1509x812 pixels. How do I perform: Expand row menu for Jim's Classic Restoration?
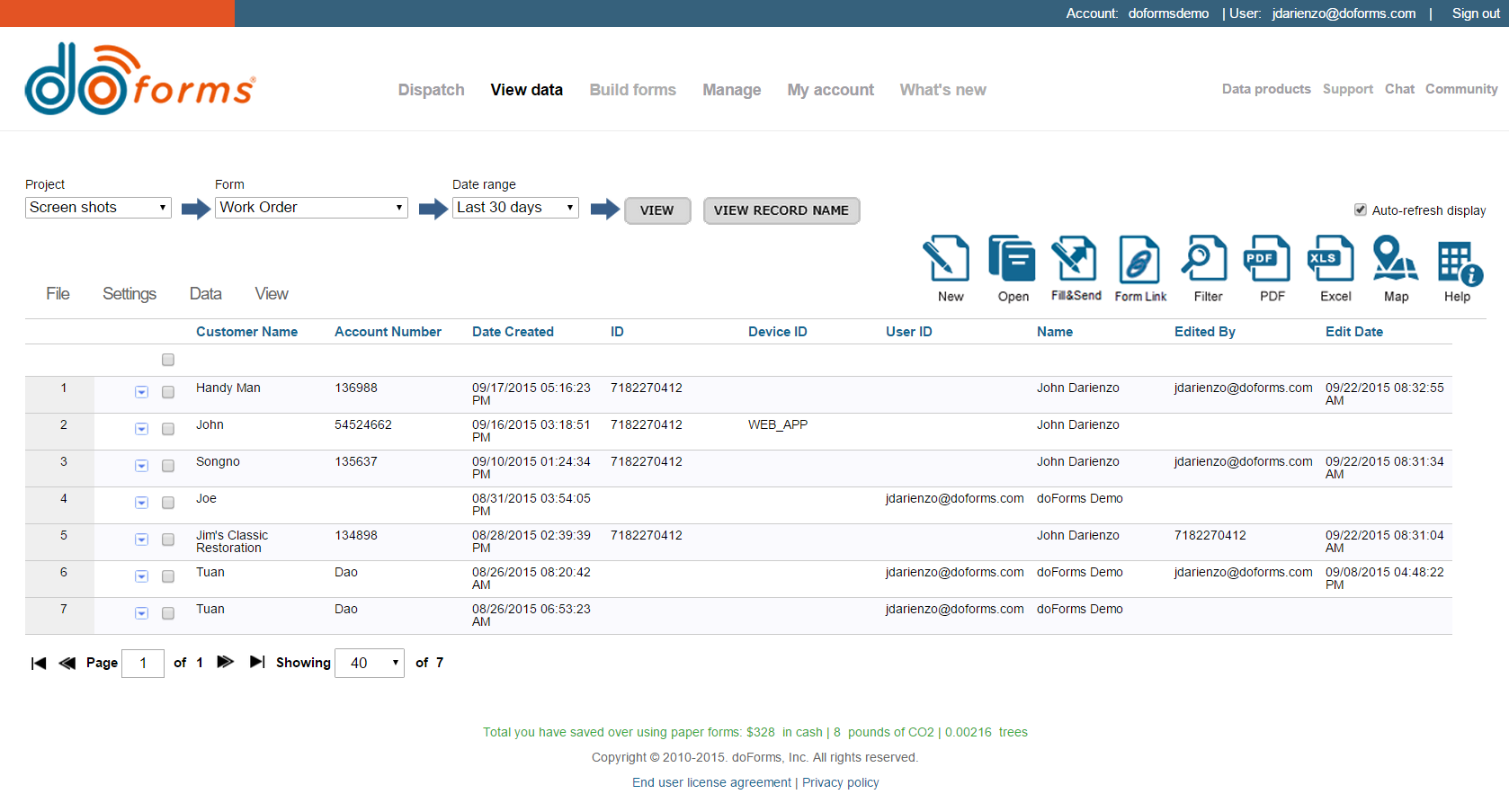coord(141,540)
